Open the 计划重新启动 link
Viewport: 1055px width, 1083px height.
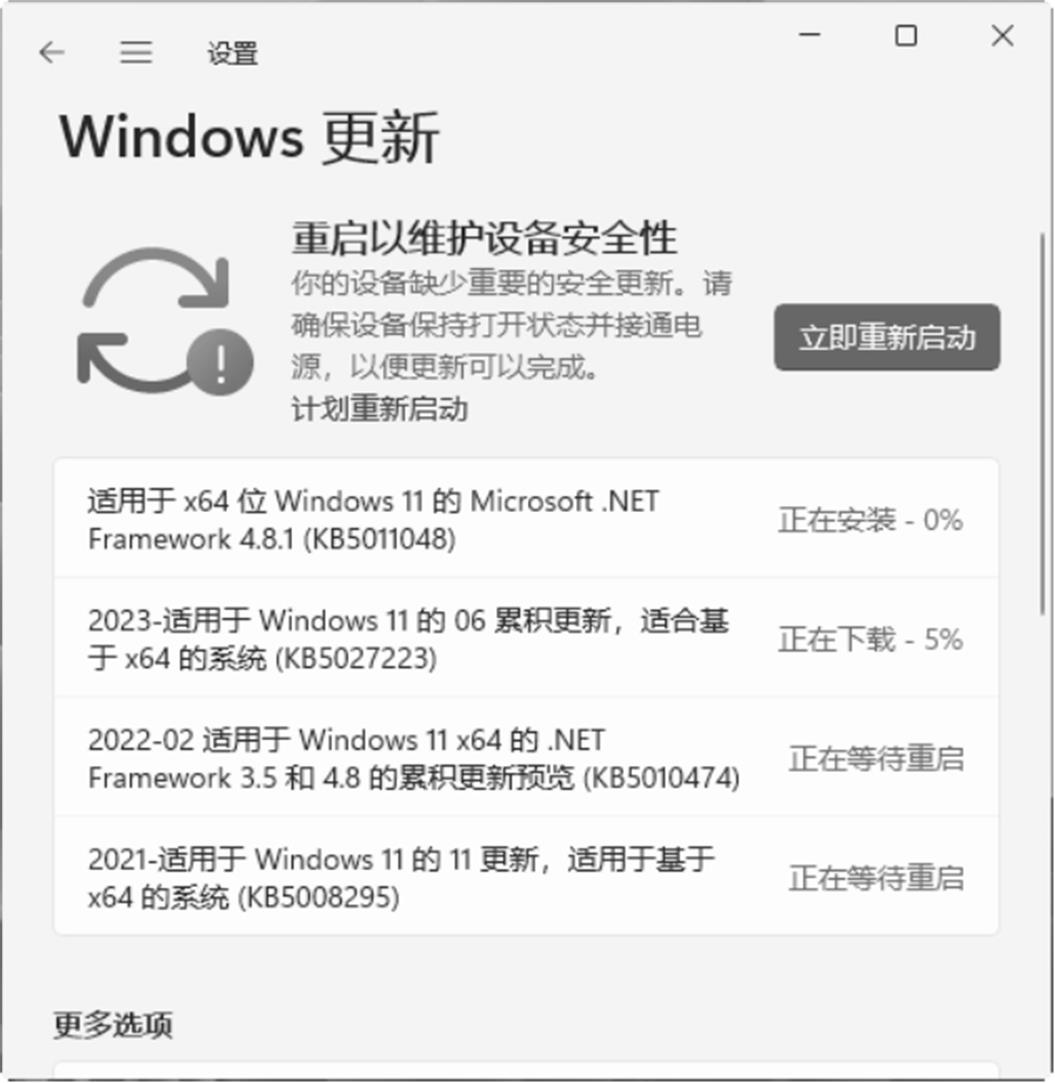click(379, 408)
